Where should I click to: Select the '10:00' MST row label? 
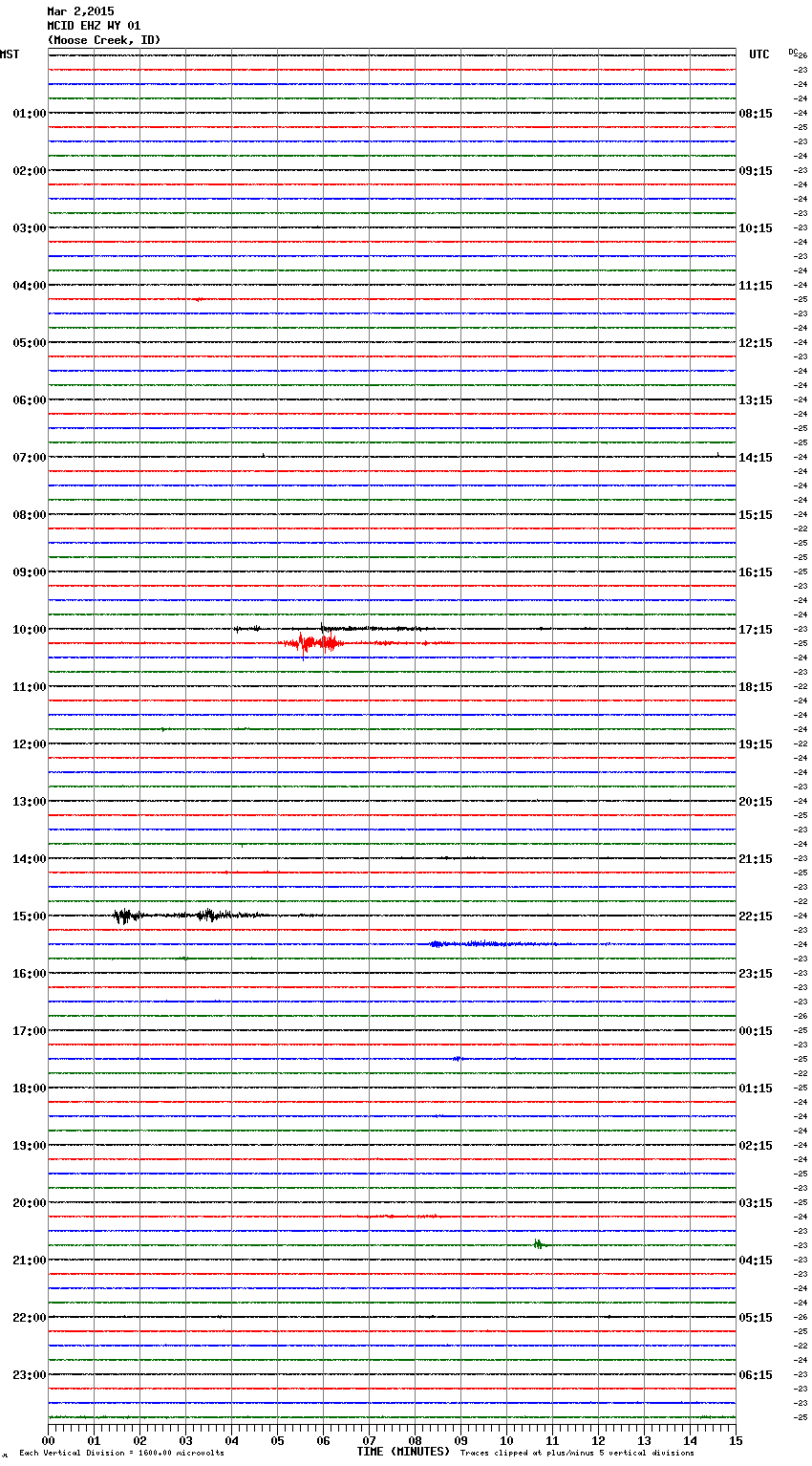click(30, 630)
